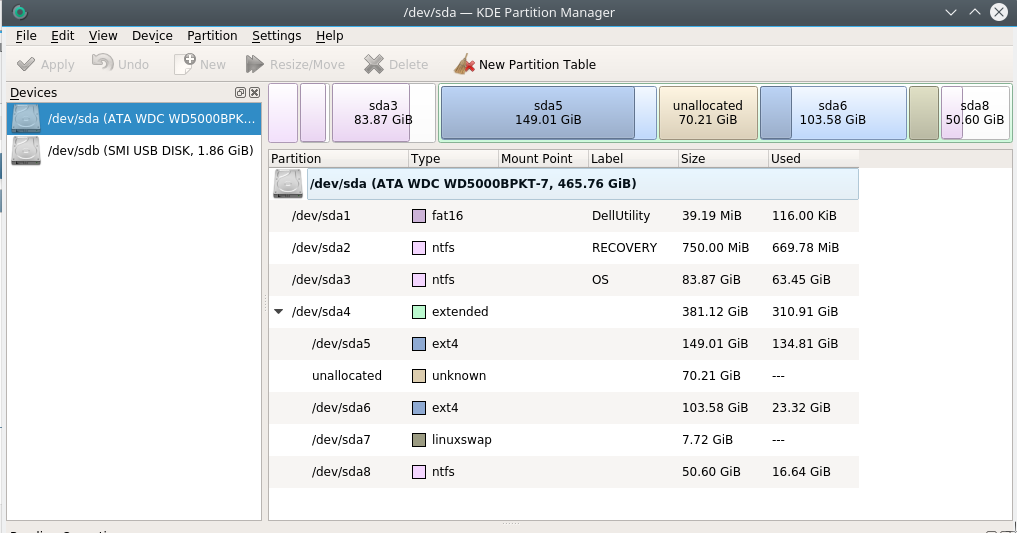Float the Devices panel using its title button
The image size is (1017, 533).
pyautogui.click(x=240, y=93)
